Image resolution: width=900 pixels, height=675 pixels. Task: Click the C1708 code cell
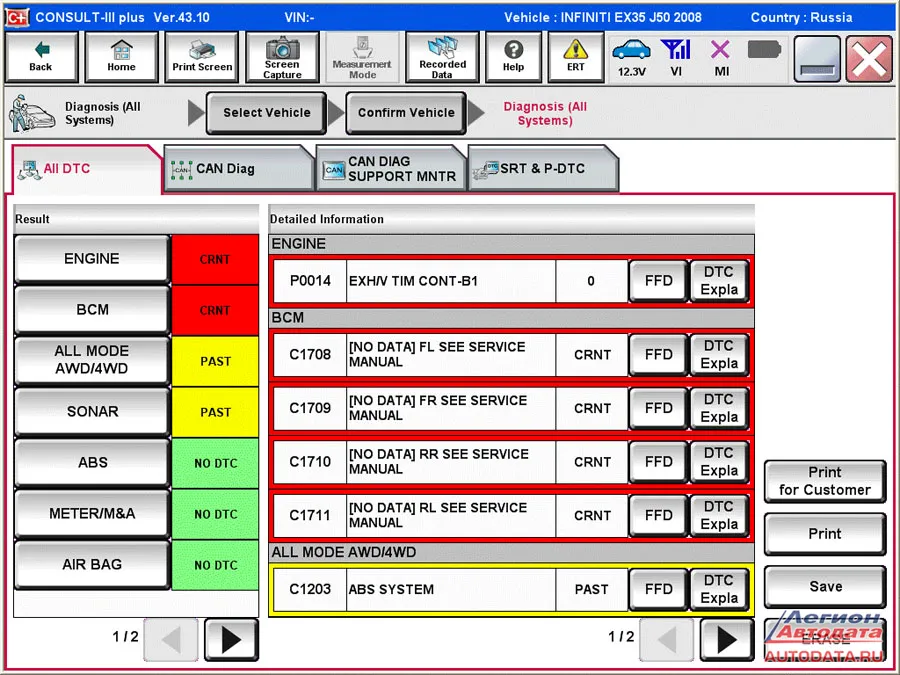click(x=310, y=355)
